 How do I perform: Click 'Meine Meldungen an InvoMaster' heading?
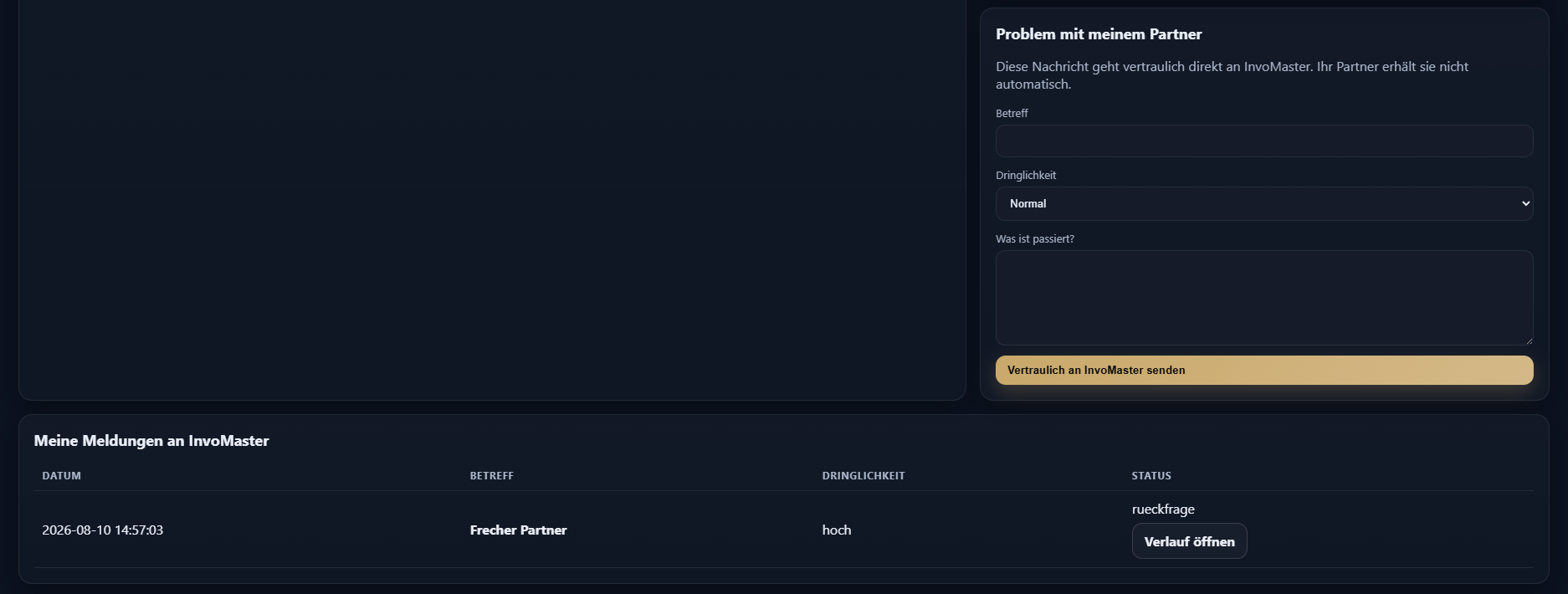point(151,440)
